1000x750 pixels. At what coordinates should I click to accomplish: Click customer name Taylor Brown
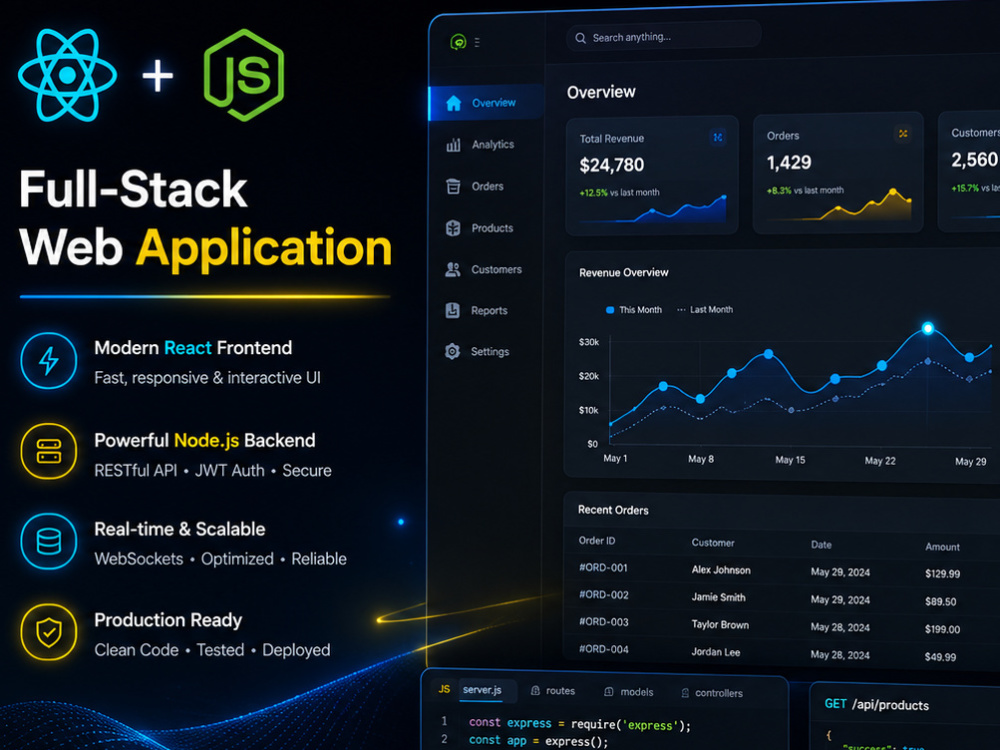[721, 625]
